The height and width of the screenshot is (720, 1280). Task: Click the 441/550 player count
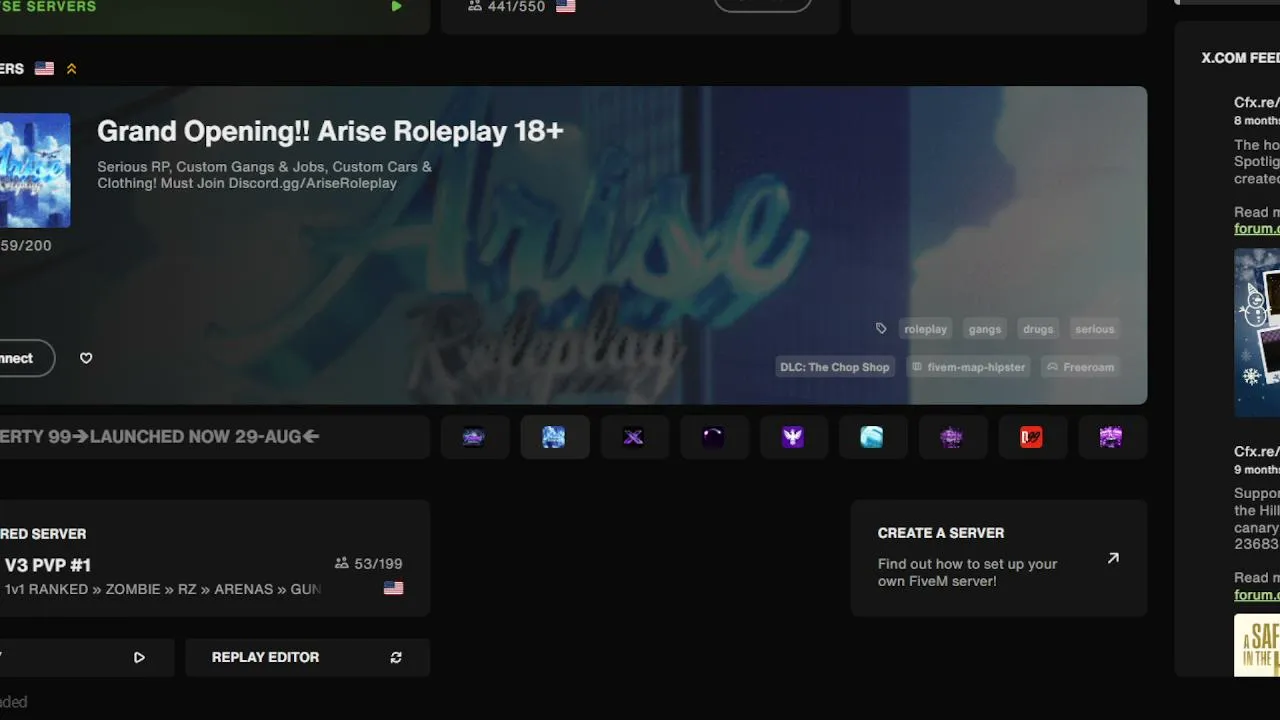(518, 6)
